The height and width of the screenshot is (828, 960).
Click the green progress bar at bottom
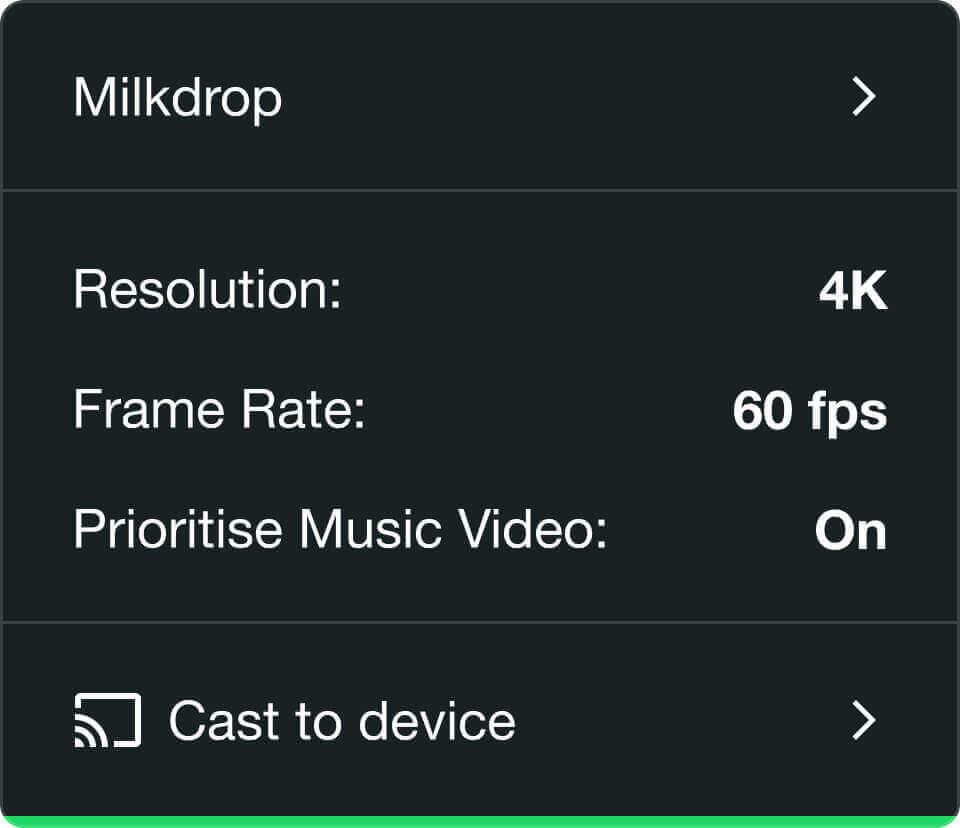[x=480, y=822]
